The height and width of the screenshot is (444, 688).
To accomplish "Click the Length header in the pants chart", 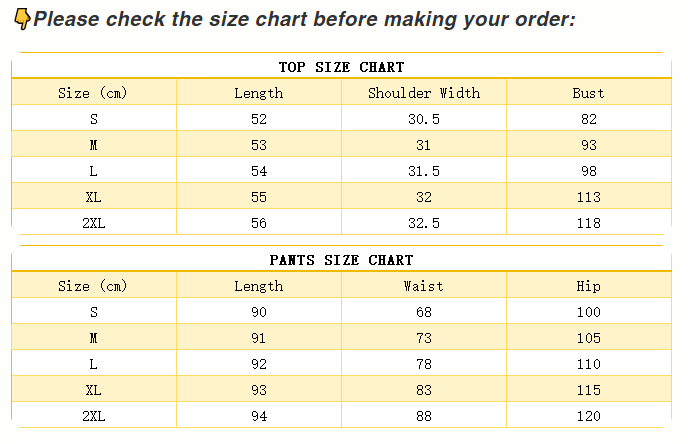I will 259,286.
